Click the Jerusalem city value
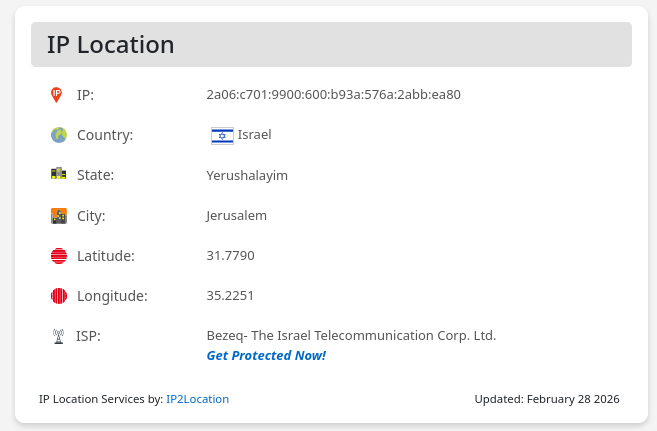Image resolution: width=657 pixels, height=431 pixels. [236, 215]
